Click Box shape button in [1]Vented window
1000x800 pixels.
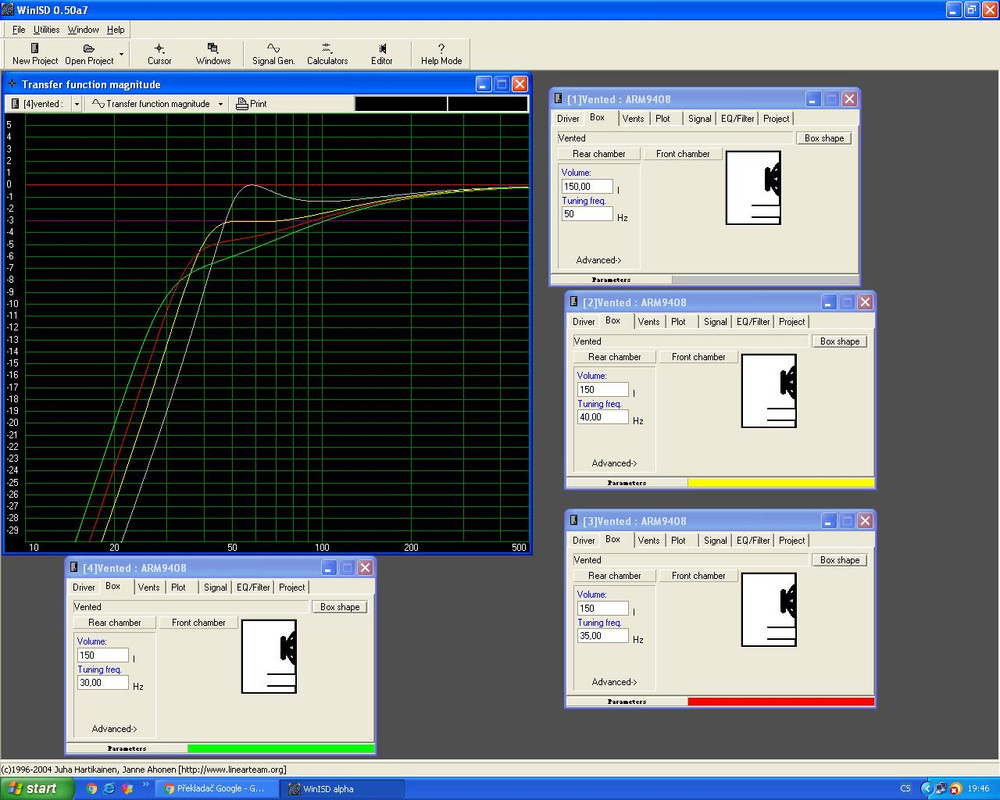[824, 138]
